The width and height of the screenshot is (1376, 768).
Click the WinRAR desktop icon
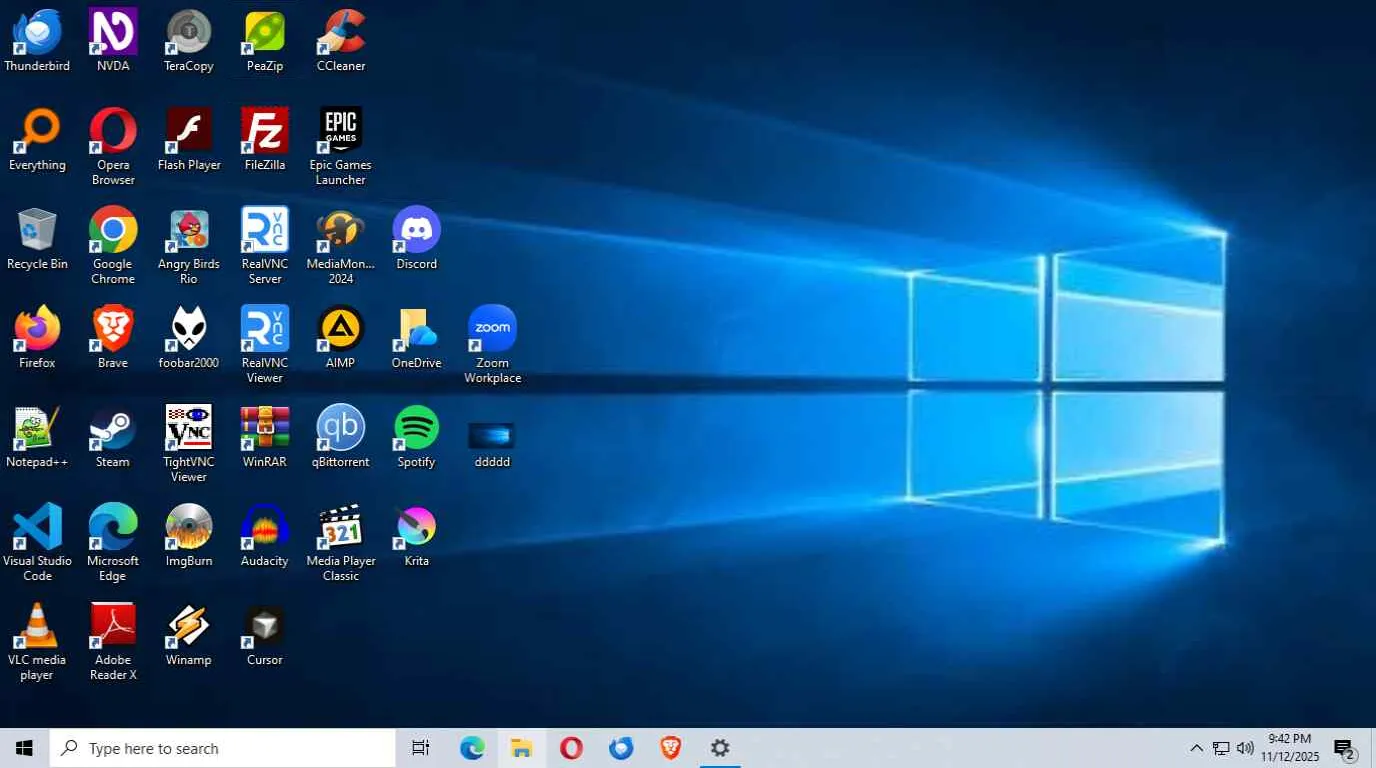(265, 437)
